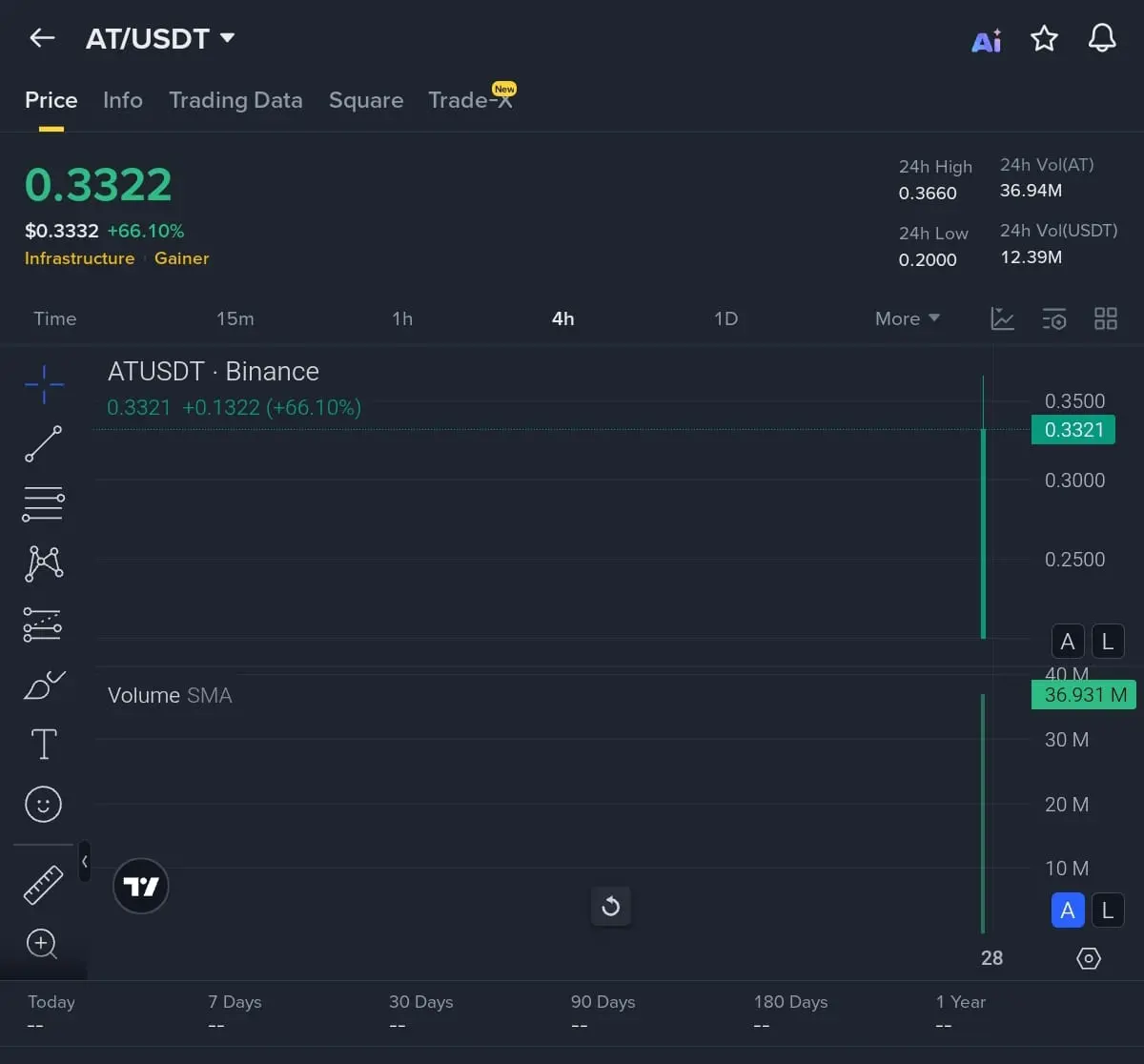The width and height of the screenshot is (1144, 1064).
Task: Open the Trading Data tab
Action: point(235,100)
